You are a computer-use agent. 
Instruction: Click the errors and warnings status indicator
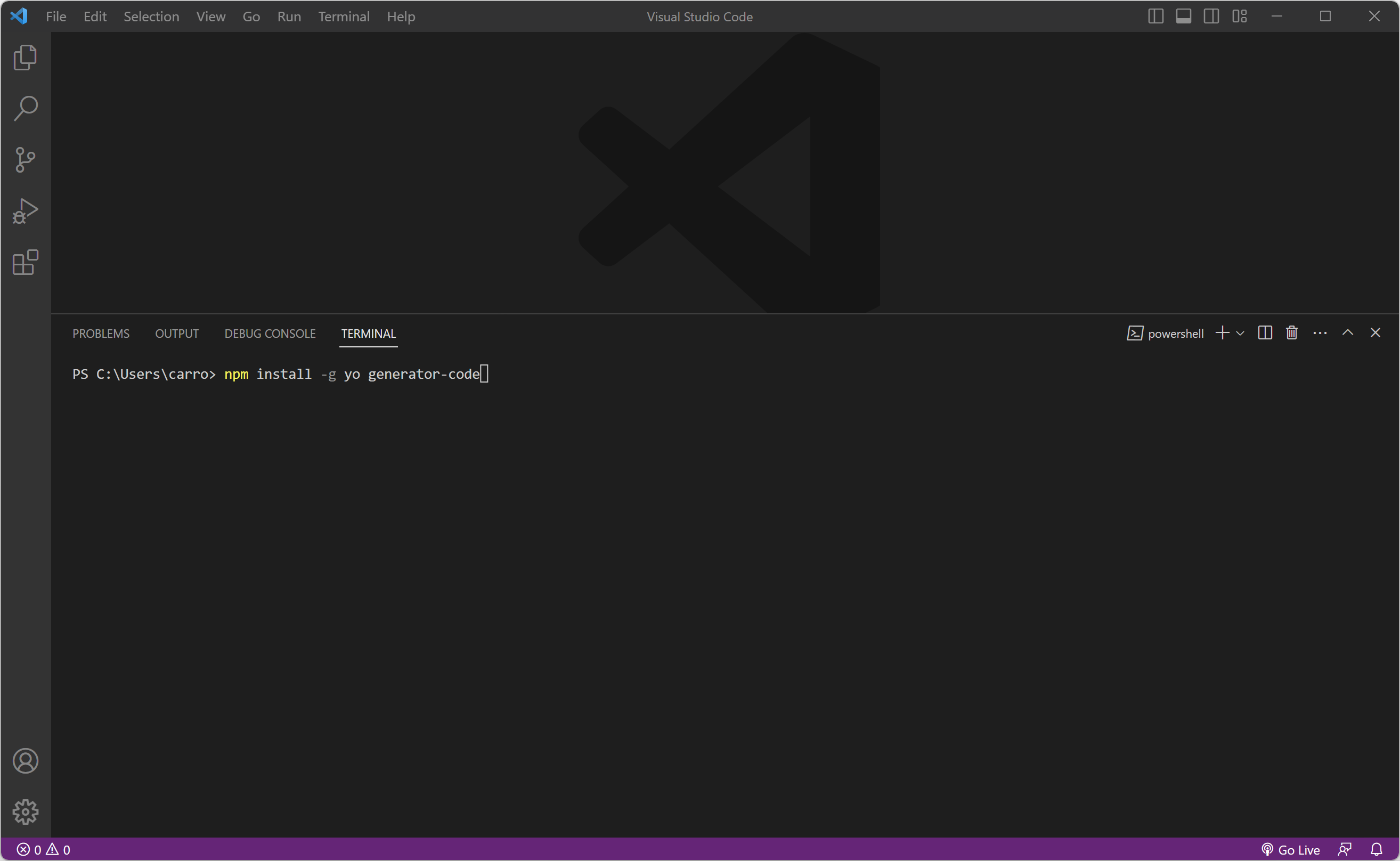point(43,850)
